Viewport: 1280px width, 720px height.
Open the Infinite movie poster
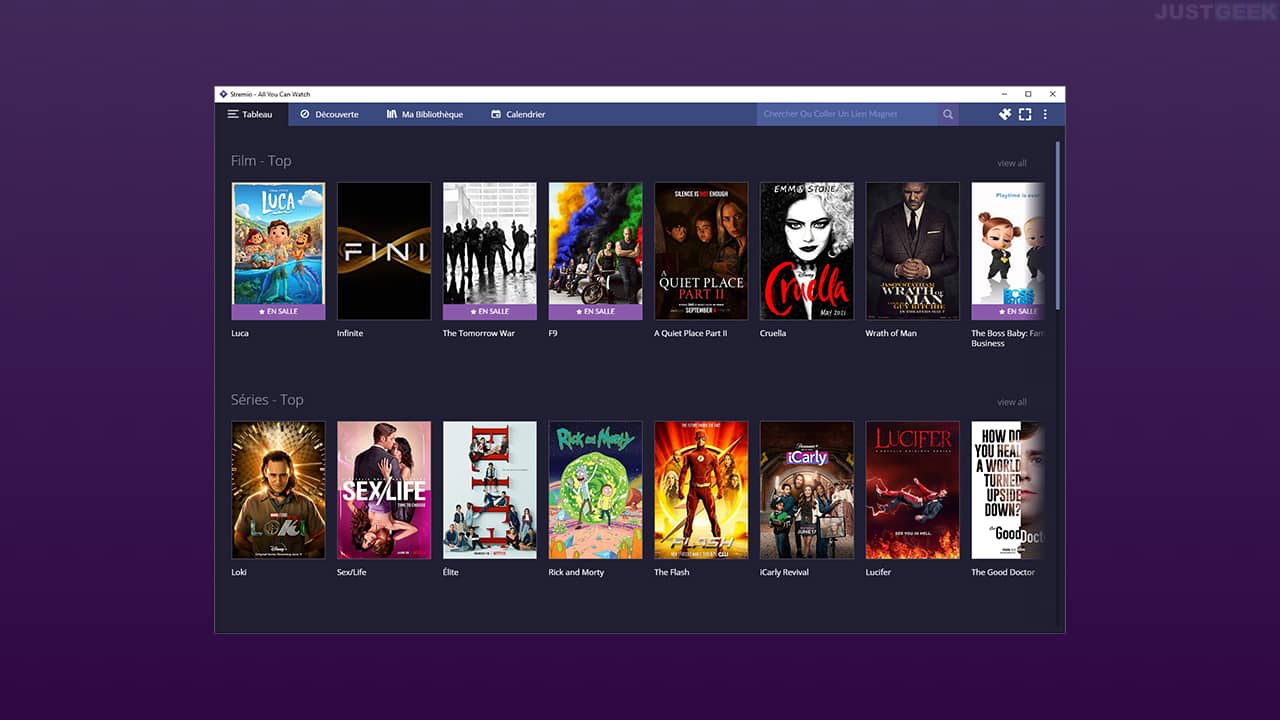384,251
